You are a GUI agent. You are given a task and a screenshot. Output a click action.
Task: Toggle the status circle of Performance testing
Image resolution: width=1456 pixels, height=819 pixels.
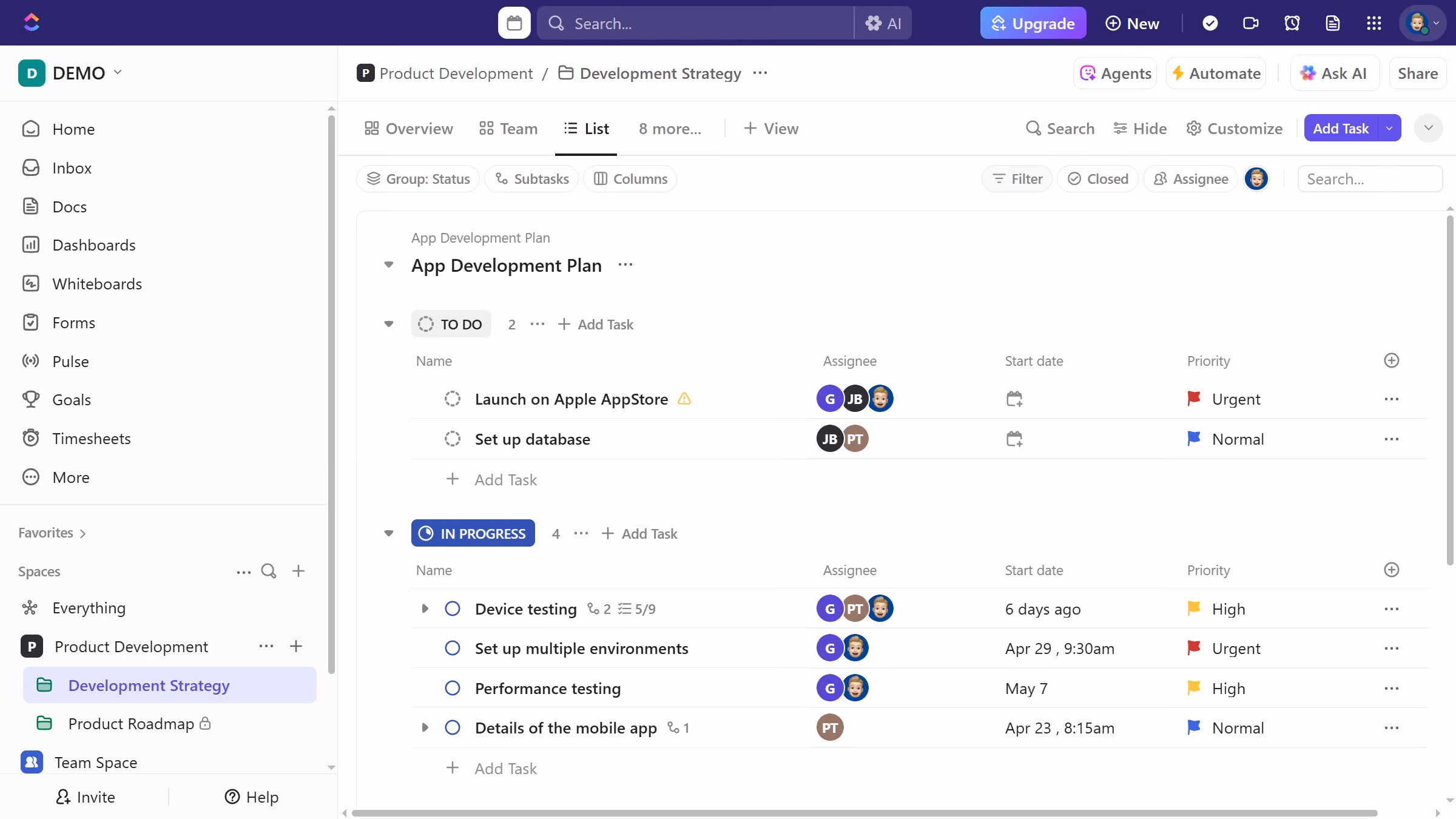[453, 688]
